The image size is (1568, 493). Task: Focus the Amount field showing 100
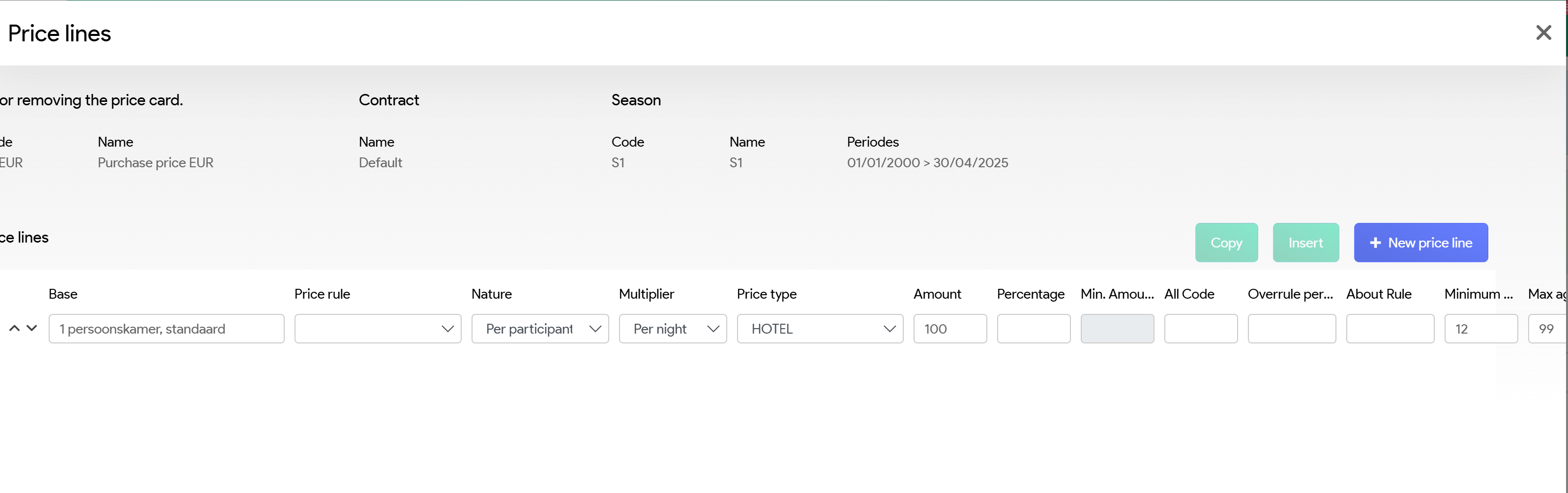[949, 329]
